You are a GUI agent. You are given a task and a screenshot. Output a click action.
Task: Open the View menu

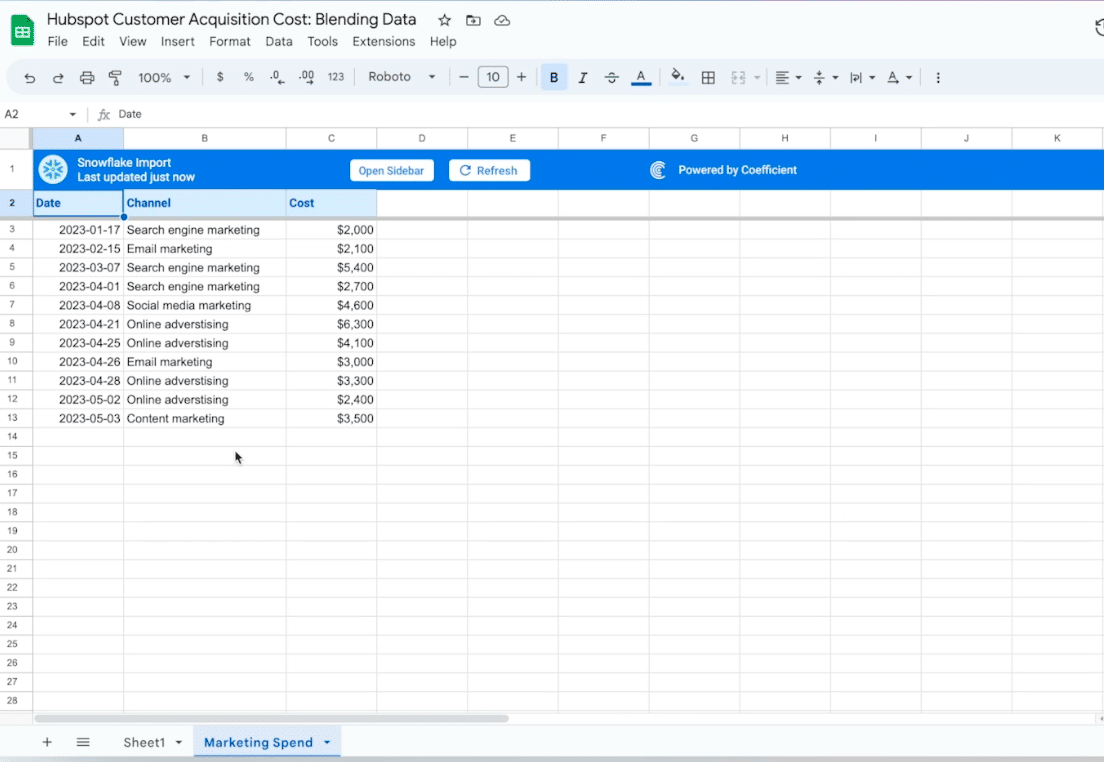[132, 42]
